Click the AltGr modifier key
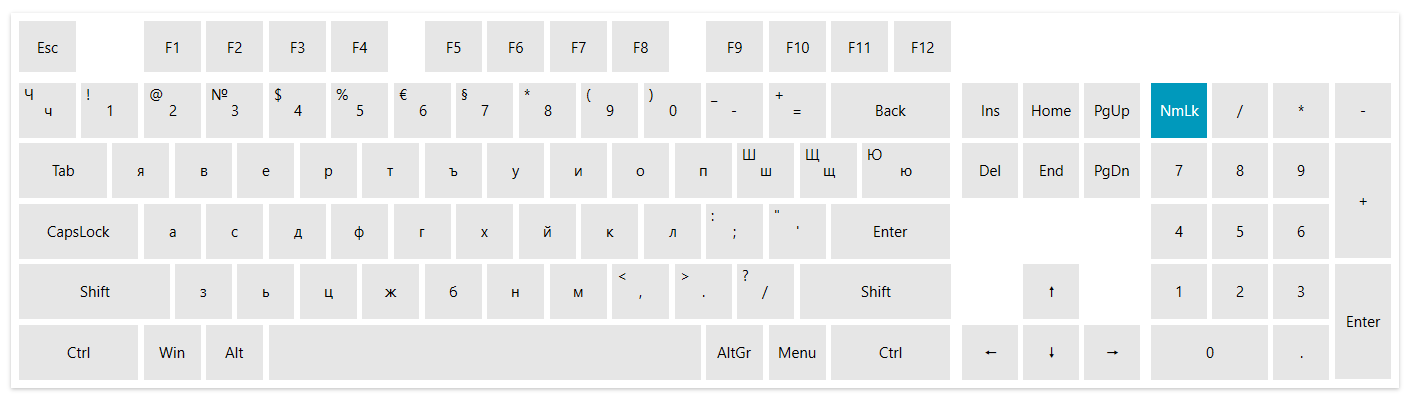 [734, 352]
